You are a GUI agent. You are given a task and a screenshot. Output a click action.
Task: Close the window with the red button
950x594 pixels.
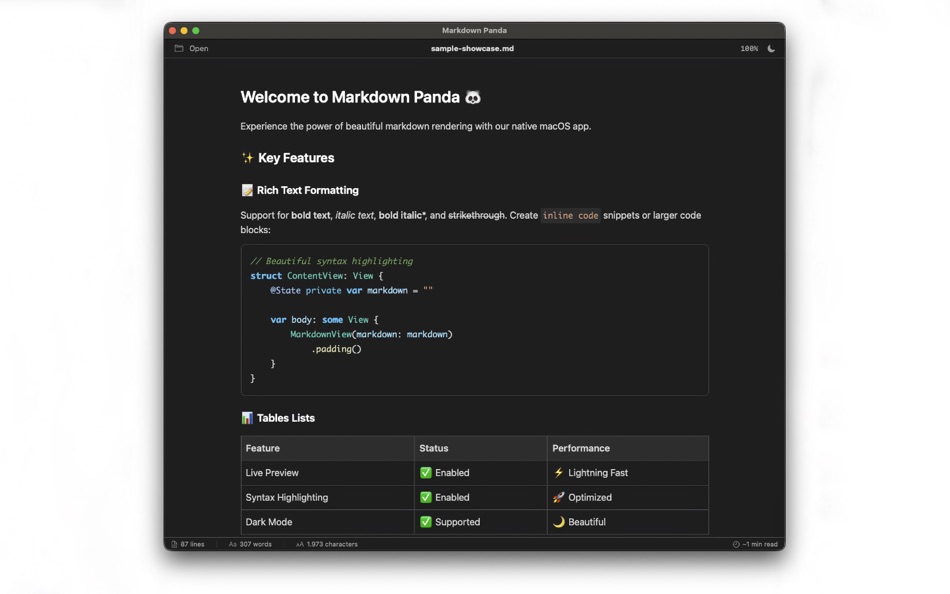(x=173, y=30)
